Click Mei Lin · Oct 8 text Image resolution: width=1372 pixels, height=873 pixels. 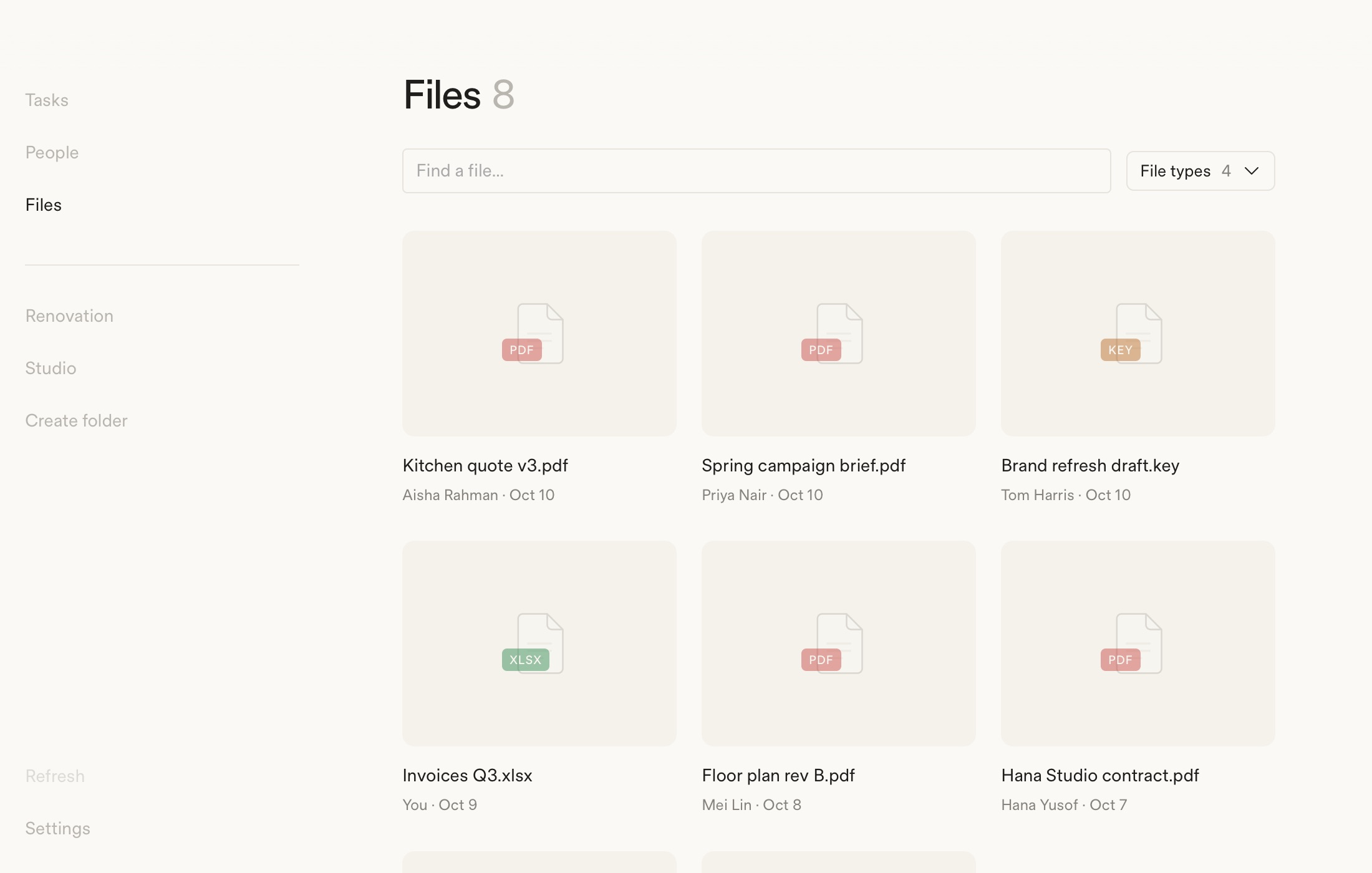[751, 805]
